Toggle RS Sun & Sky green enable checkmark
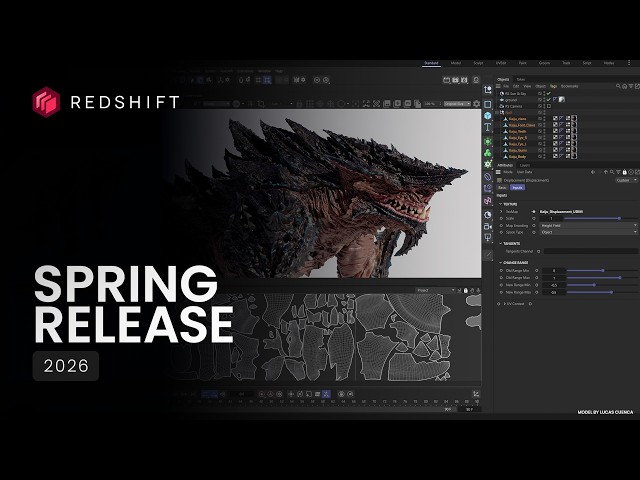The width and height of the screenshot is (640, 480). pos(549,93)
